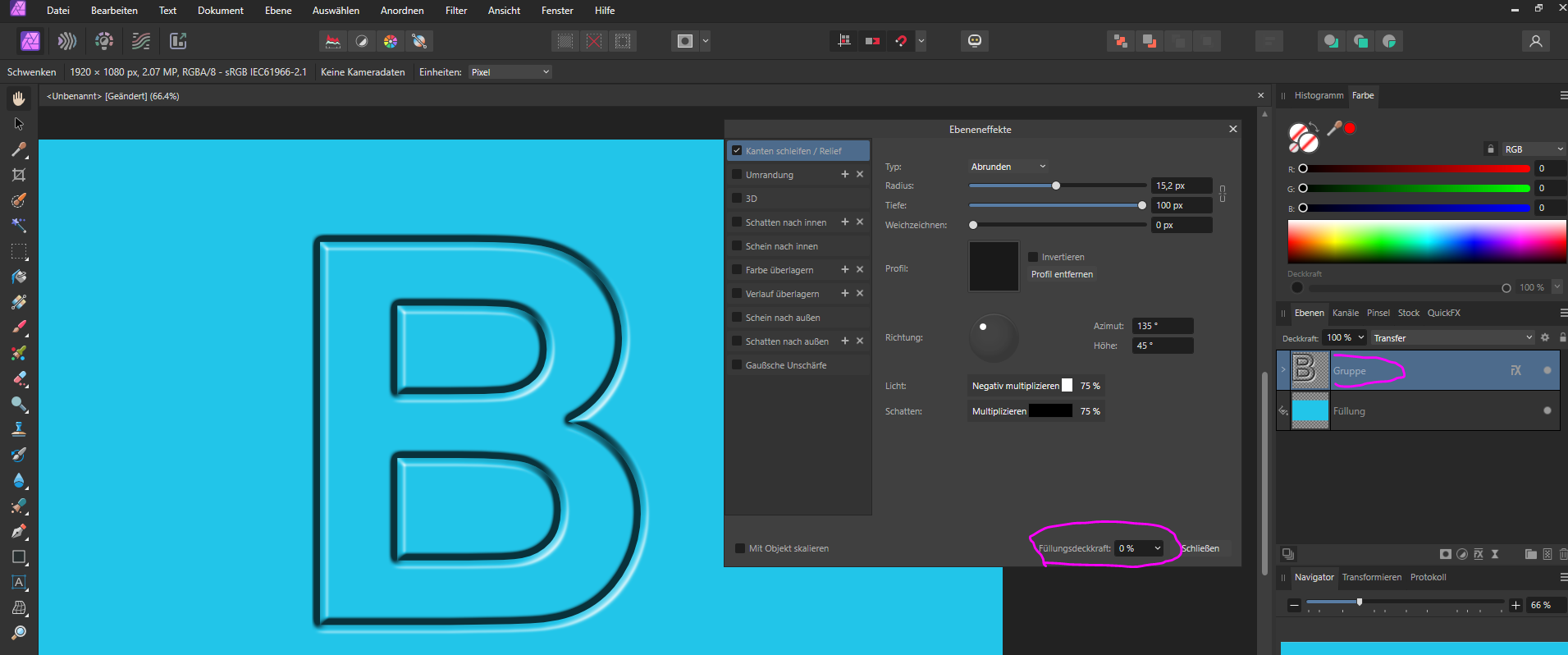Screen dimensions: 1568x655
Task: Switch to the Kanäle tab
Action: [x=1346, y=313]
